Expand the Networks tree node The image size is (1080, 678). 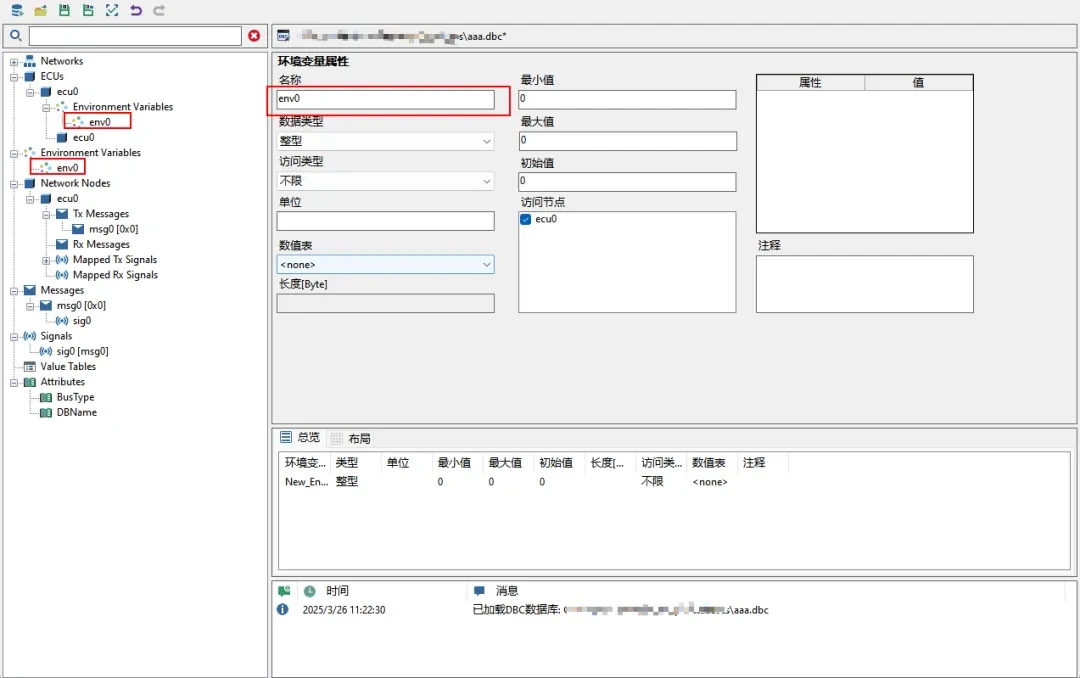pos(15,62)
